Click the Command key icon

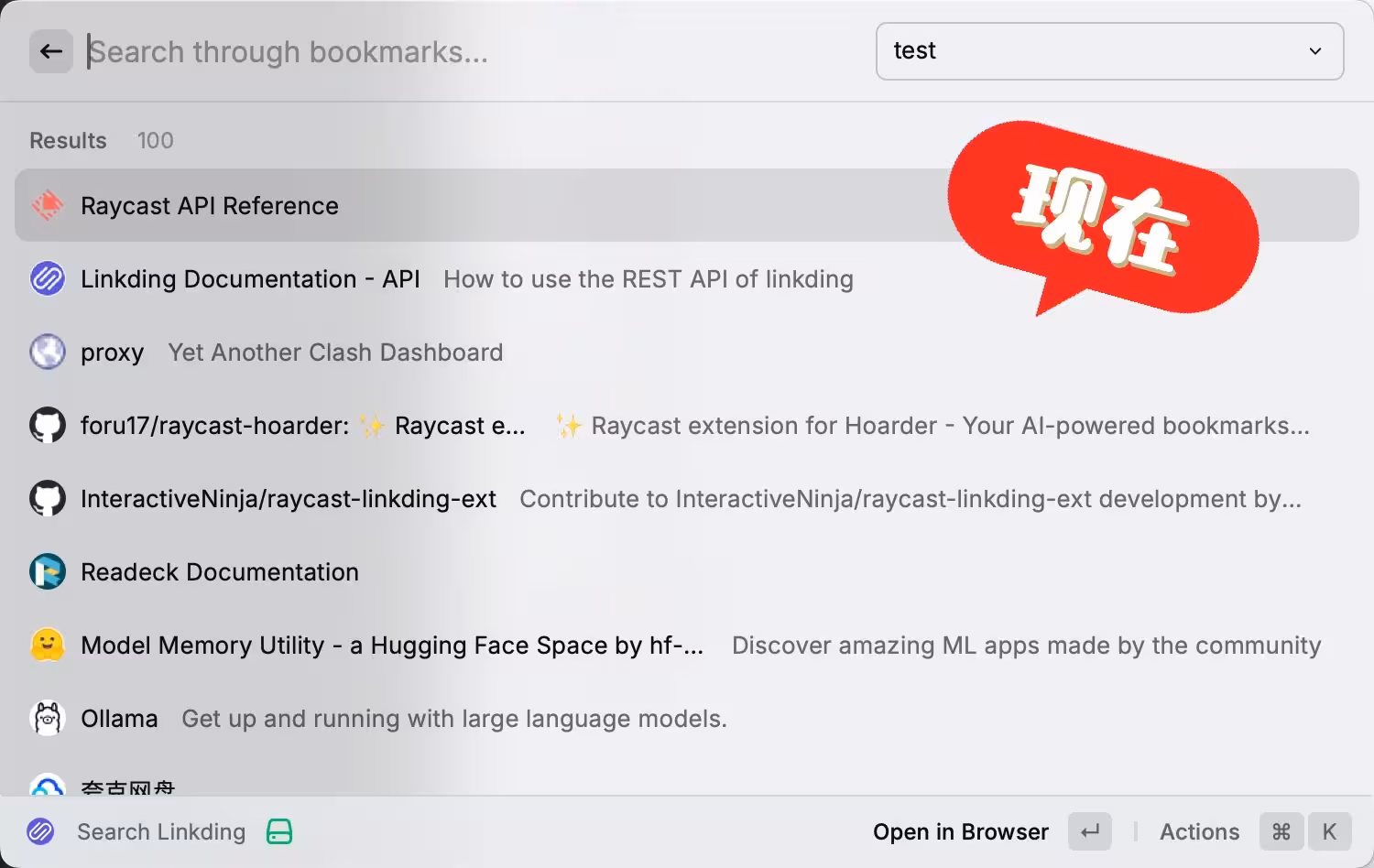click(x=1281, y=831)
